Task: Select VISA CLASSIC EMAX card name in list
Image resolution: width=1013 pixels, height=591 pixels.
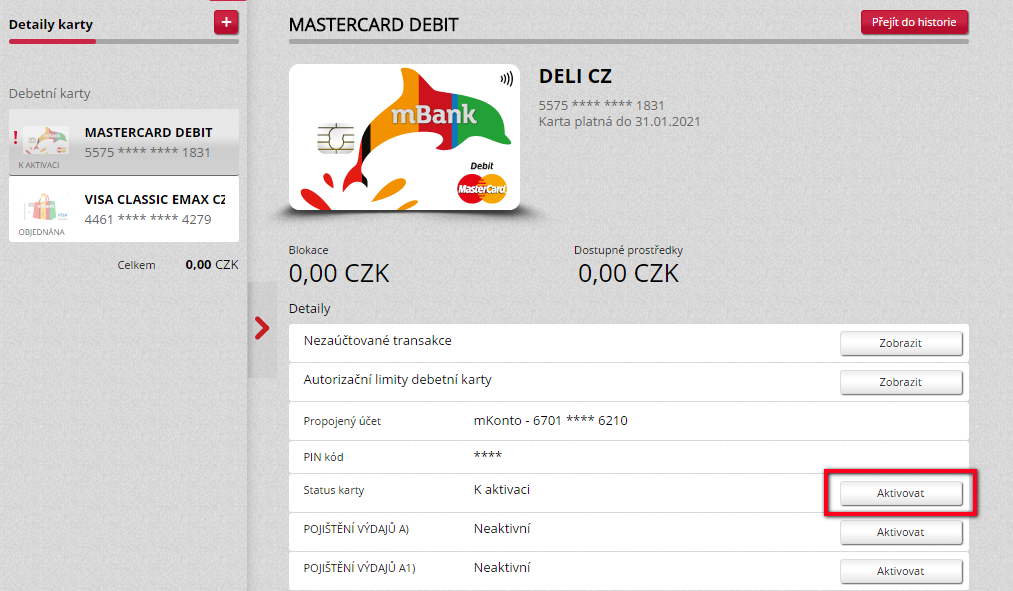Action: pos(155,200)
